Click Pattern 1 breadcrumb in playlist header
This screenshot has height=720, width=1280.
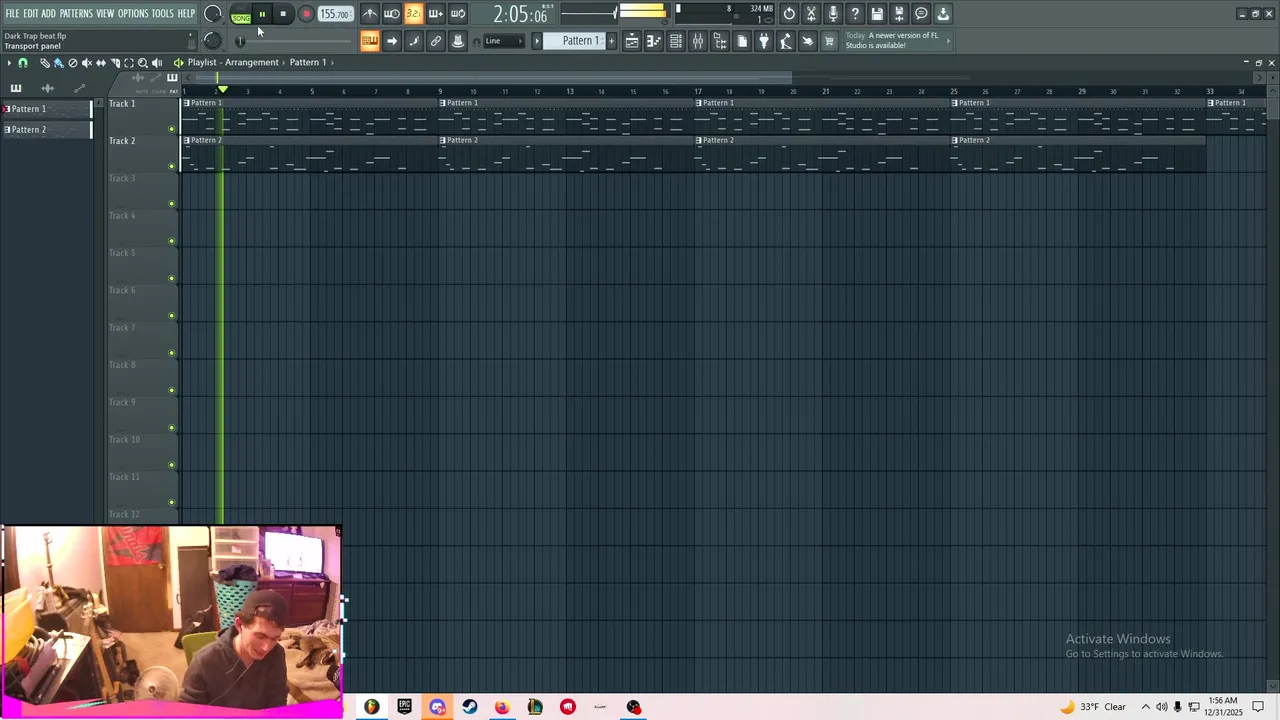(x=308, y=63)
